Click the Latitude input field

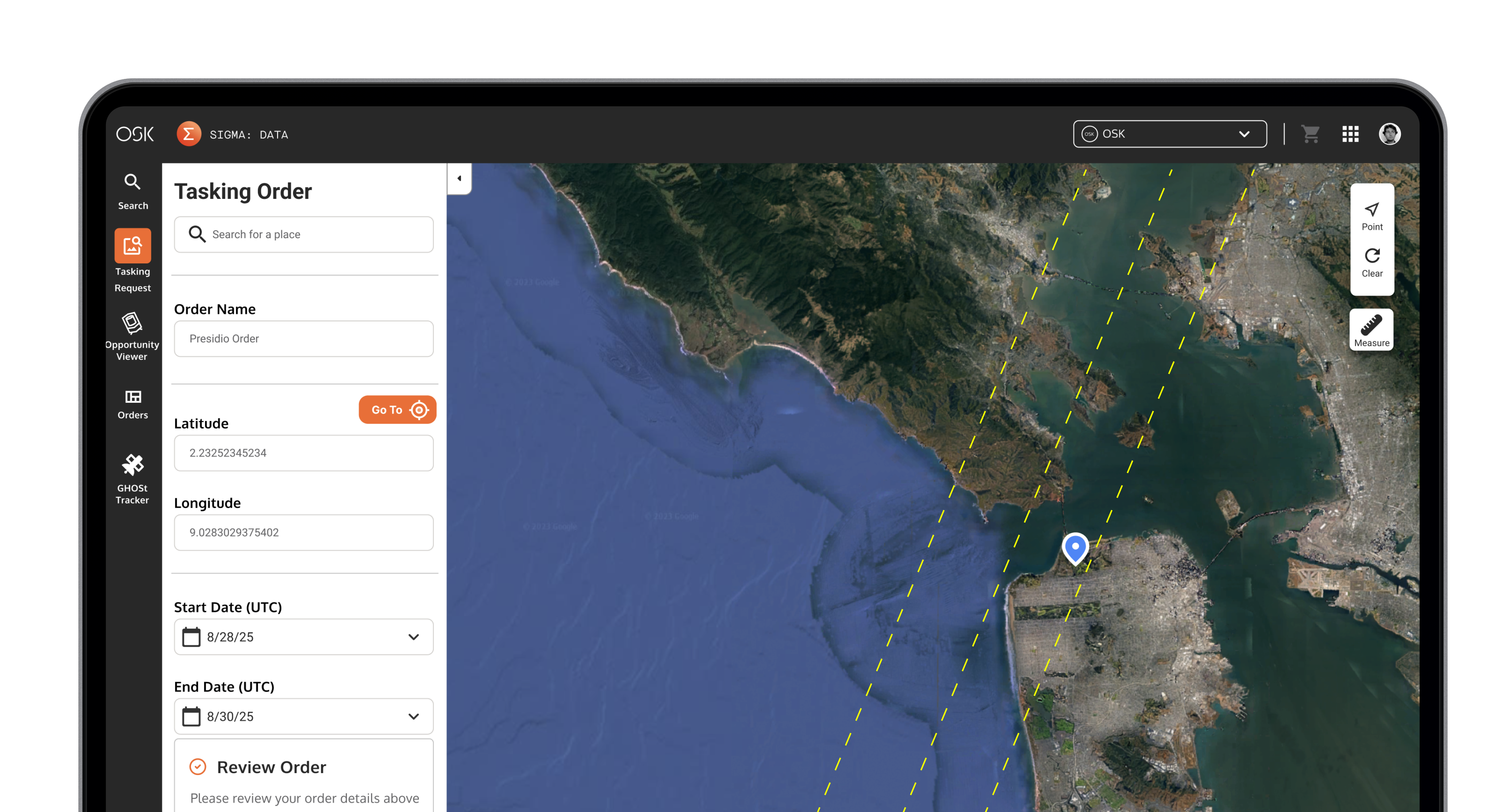[x=304, y=453]
